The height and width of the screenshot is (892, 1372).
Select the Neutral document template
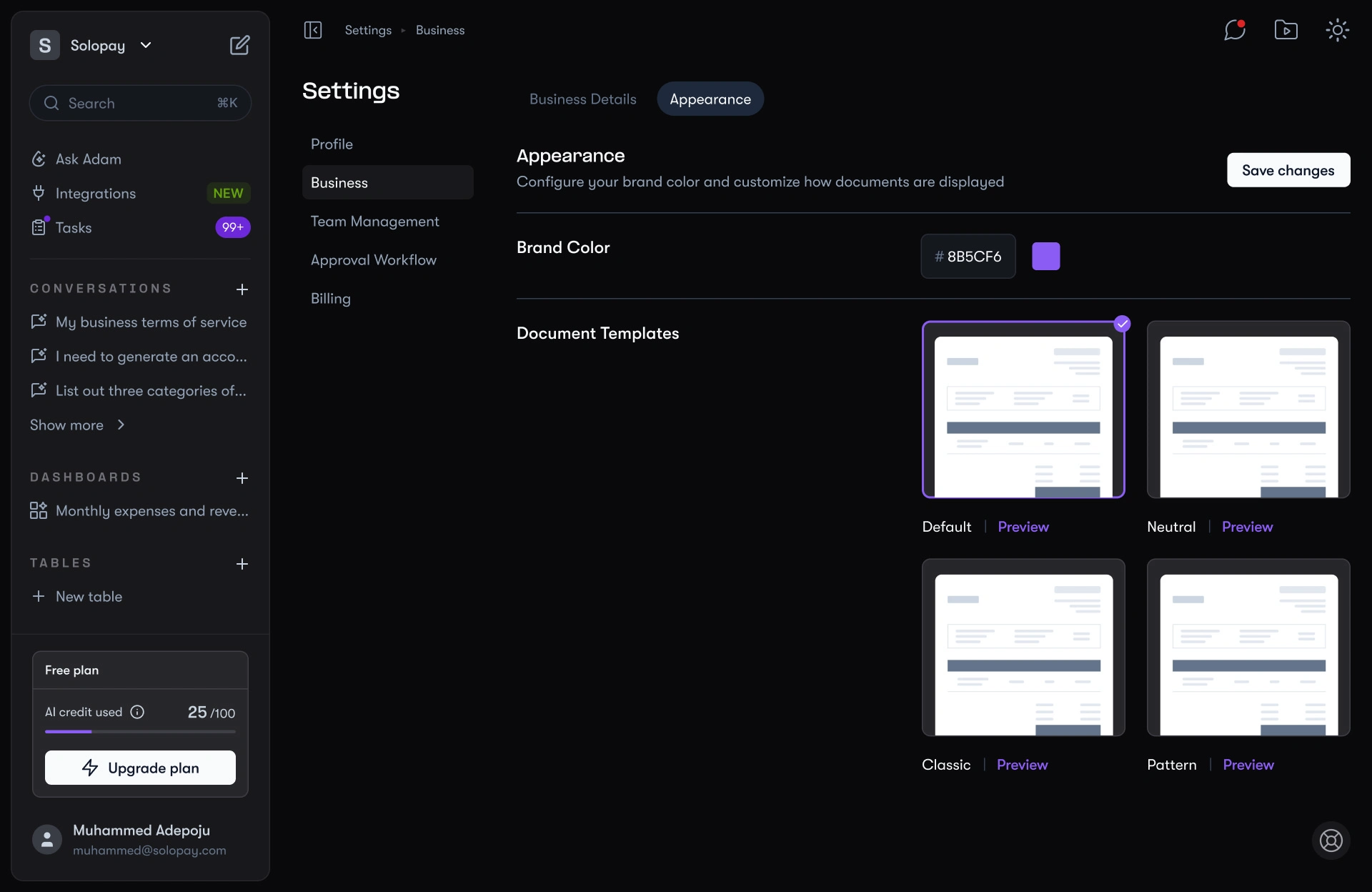click(x=1248, y=410)
